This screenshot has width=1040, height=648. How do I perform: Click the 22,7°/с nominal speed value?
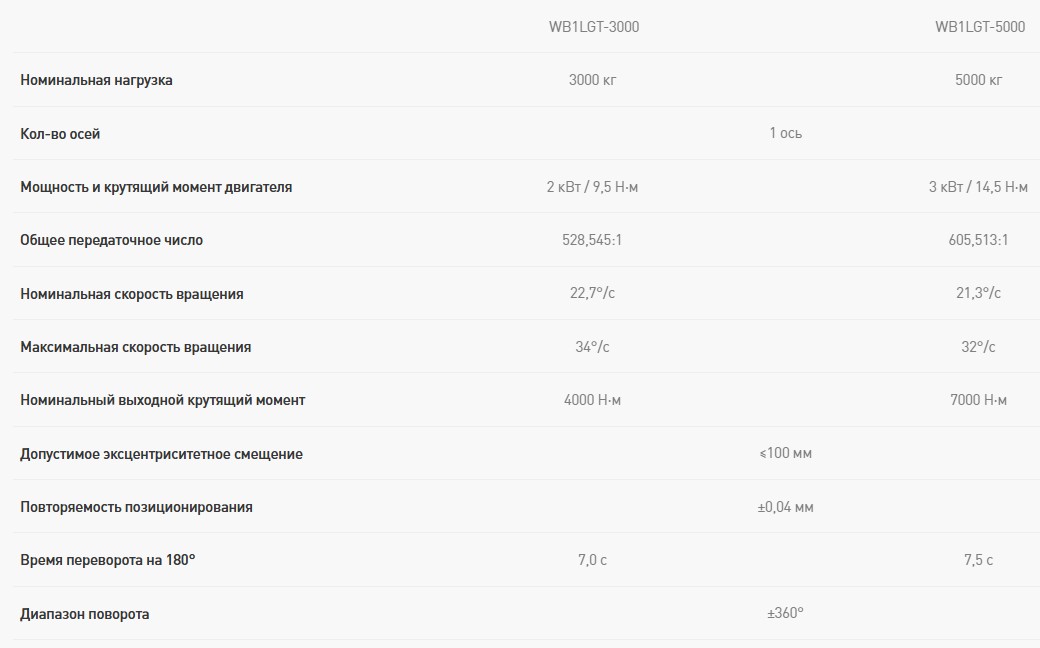(x=592, y=293)
